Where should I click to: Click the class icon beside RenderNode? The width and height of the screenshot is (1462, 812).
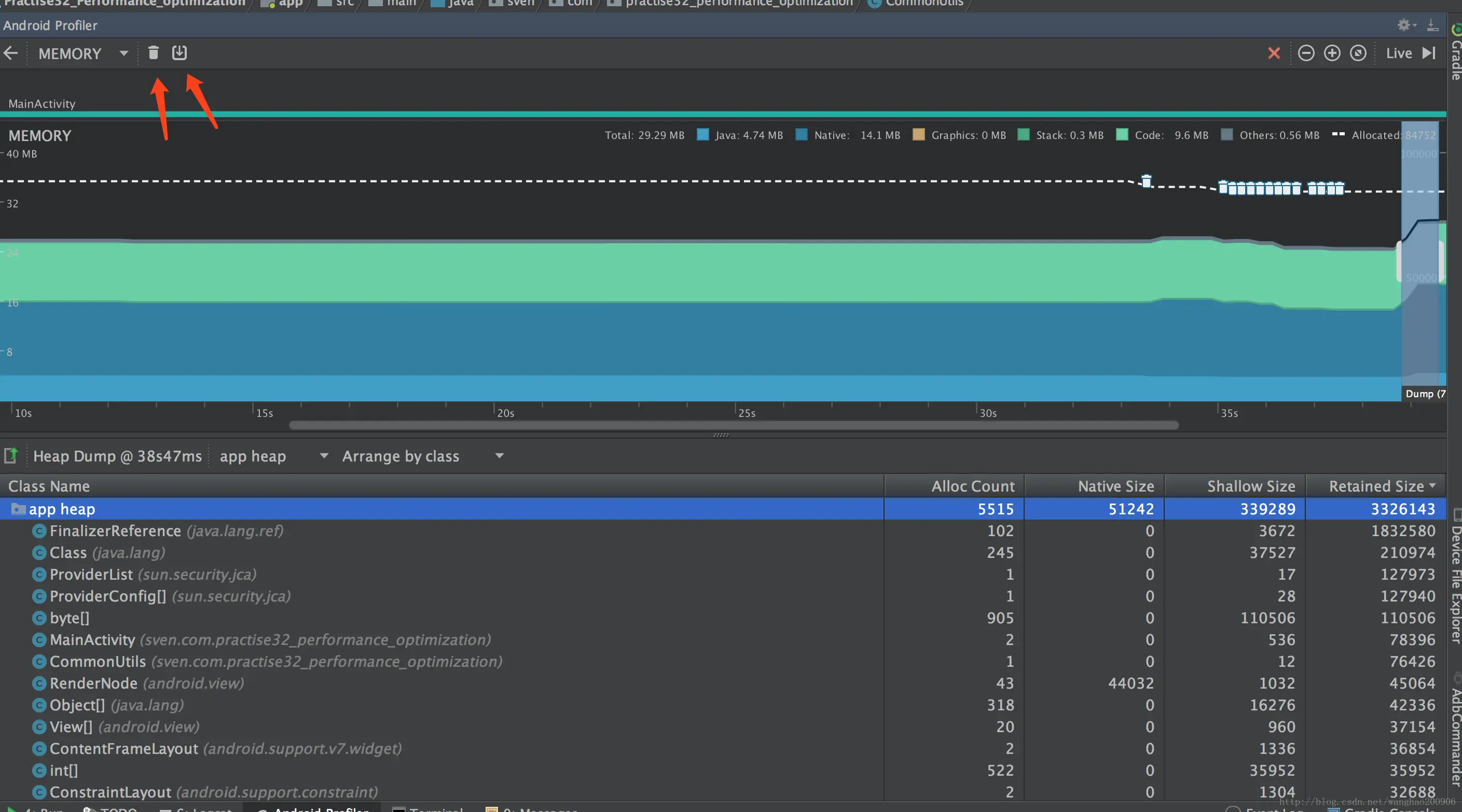point(39,683)
